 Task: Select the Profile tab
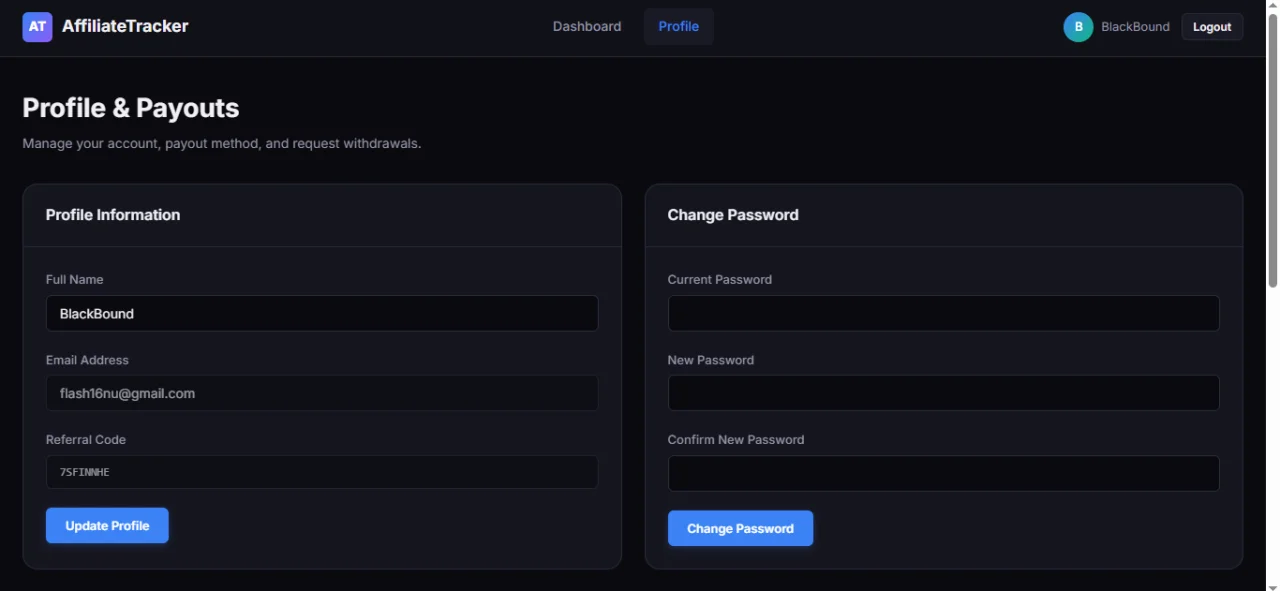679,27
